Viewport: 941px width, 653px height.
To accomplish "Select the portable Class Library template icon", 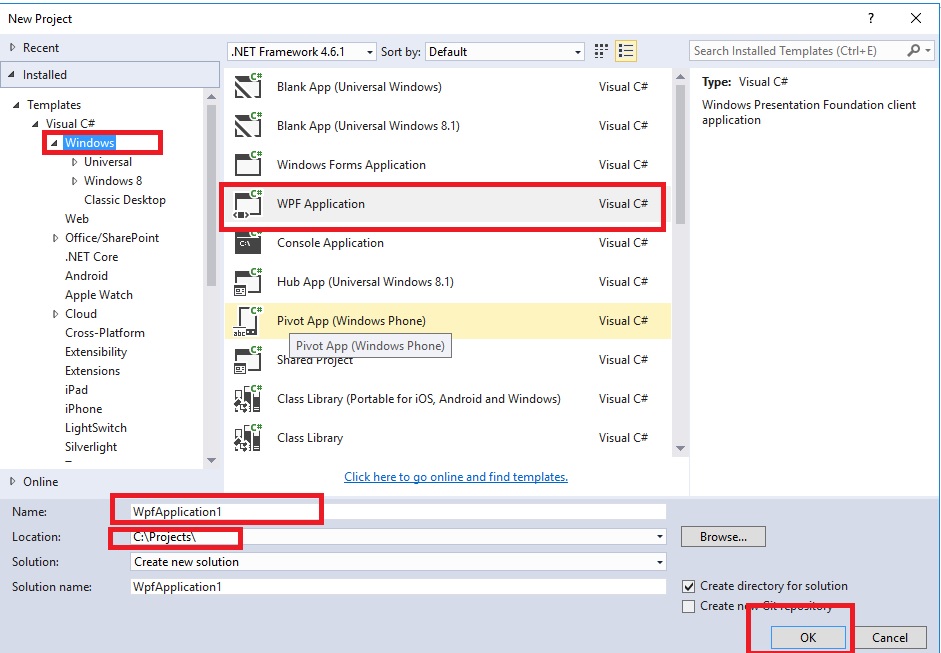I will pyautogui.click(x=248, y=399).
